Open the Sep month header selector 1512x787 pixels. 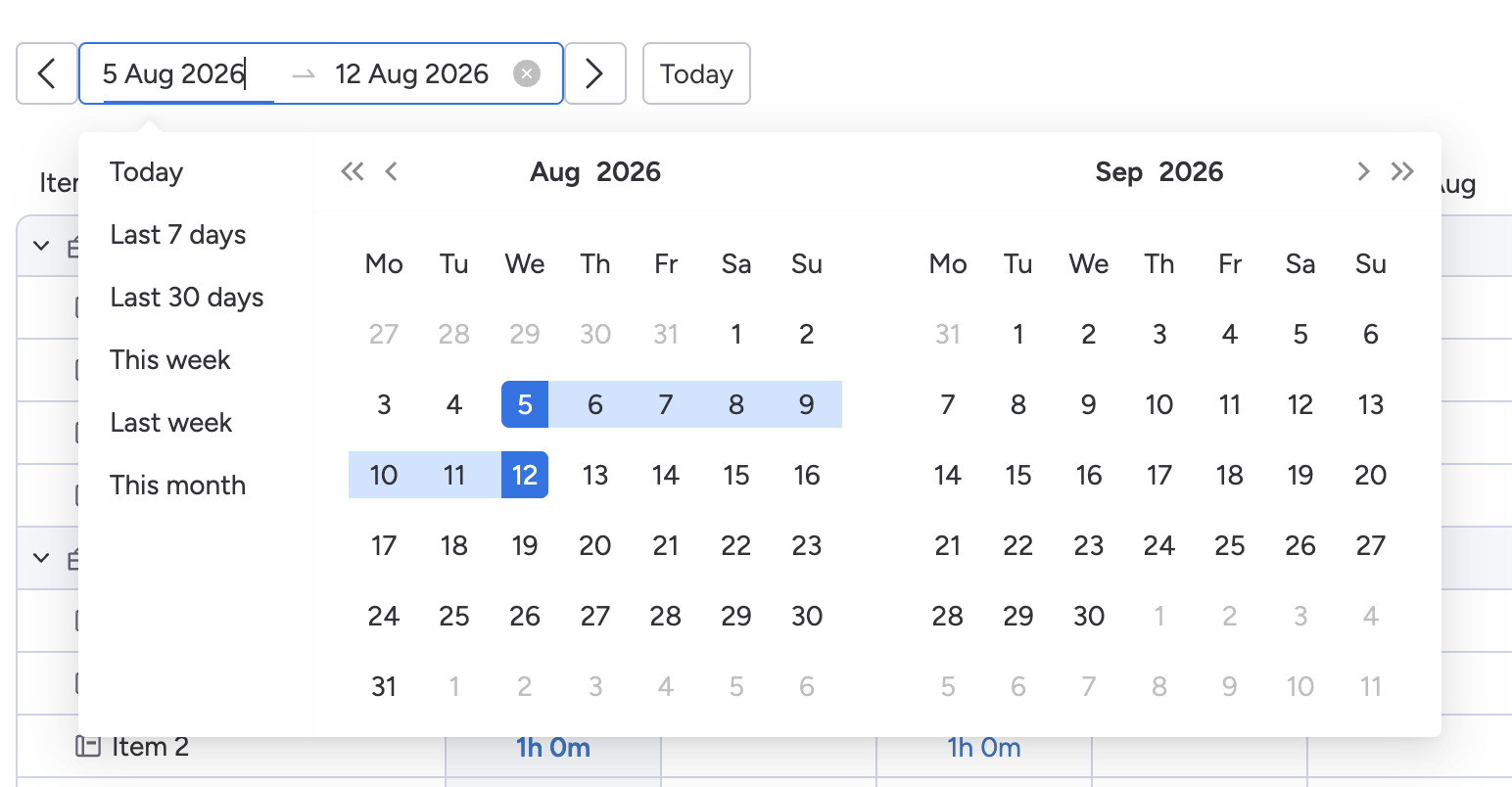click(x=1118, y=172)
